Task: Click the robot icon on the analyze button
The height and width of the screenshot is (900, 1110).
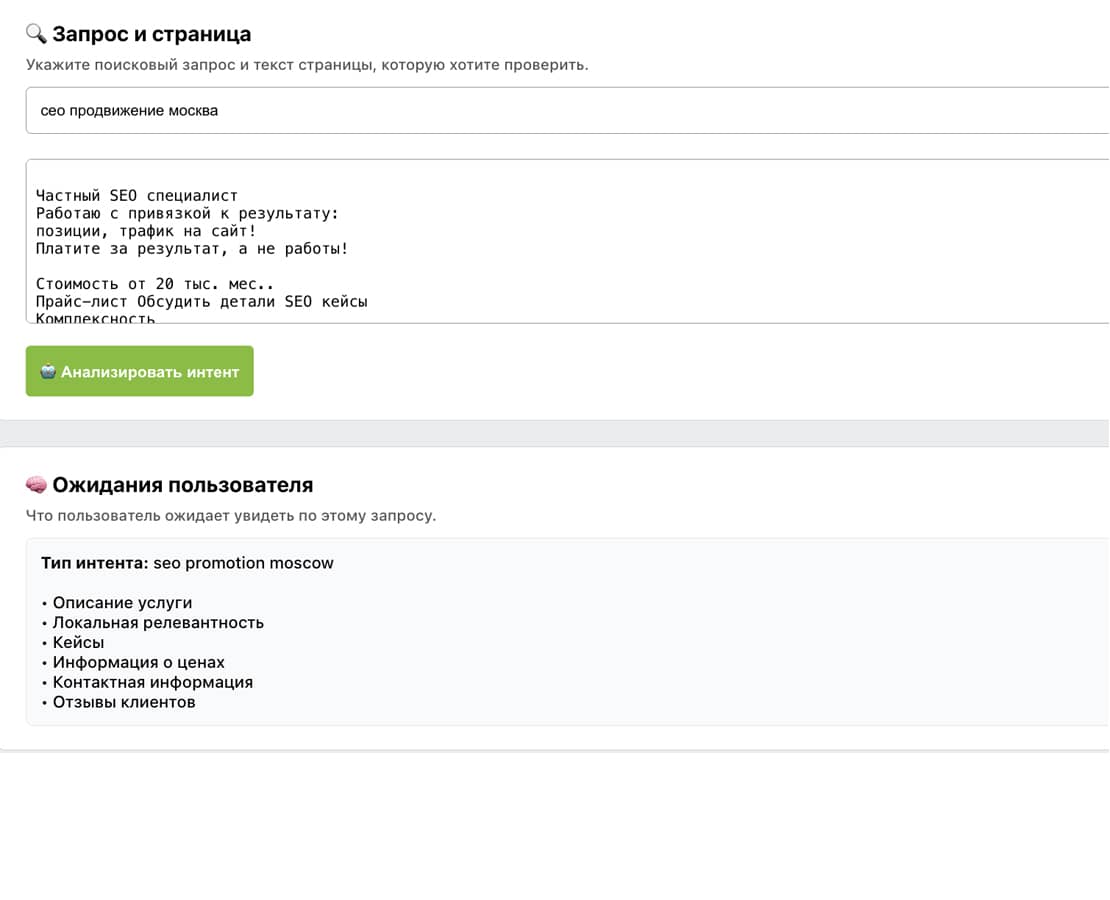Action: (x=48, y=371)
